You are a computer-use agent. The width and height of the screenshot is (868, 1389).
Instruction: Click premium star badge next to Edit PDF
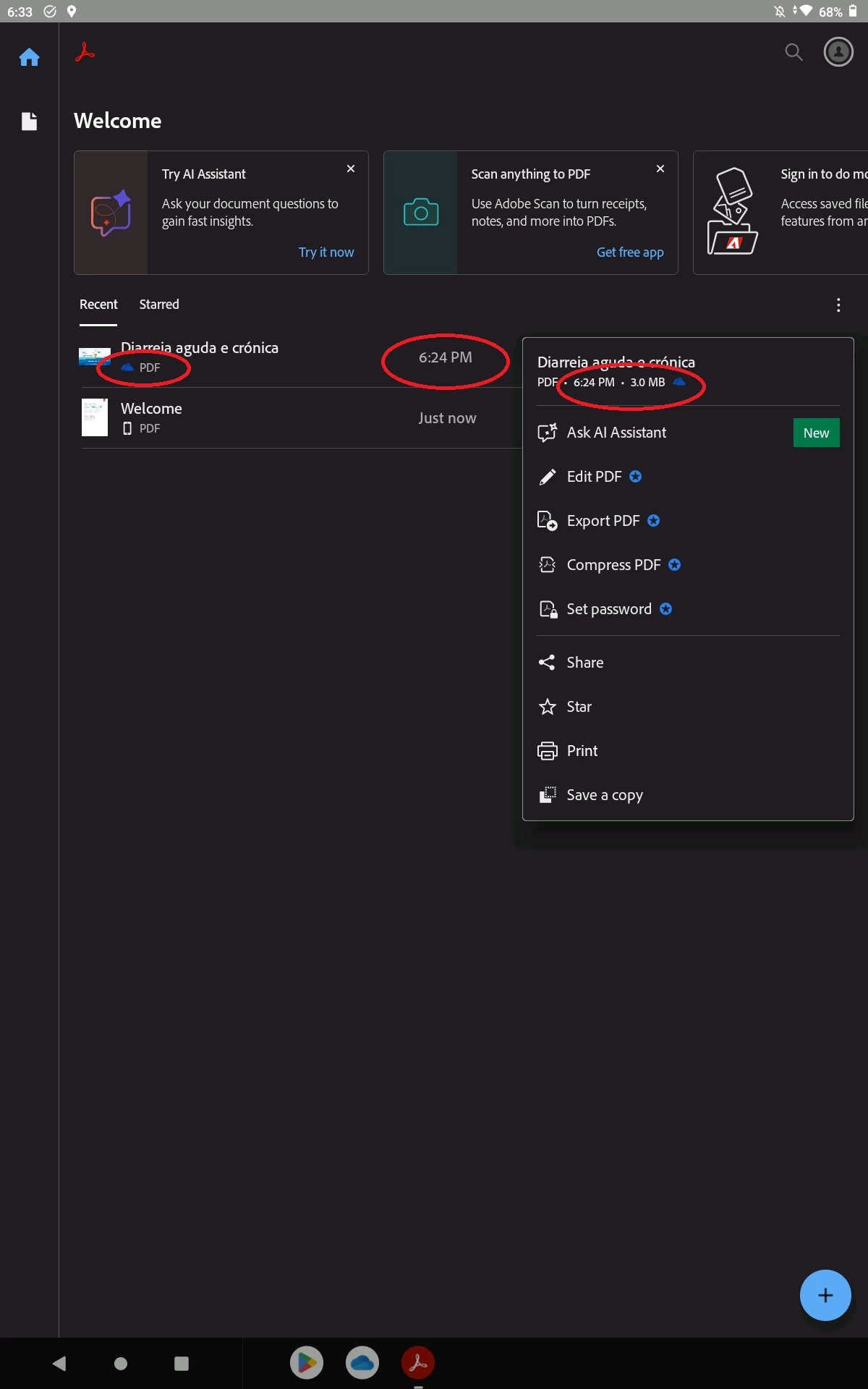point(635,477)
